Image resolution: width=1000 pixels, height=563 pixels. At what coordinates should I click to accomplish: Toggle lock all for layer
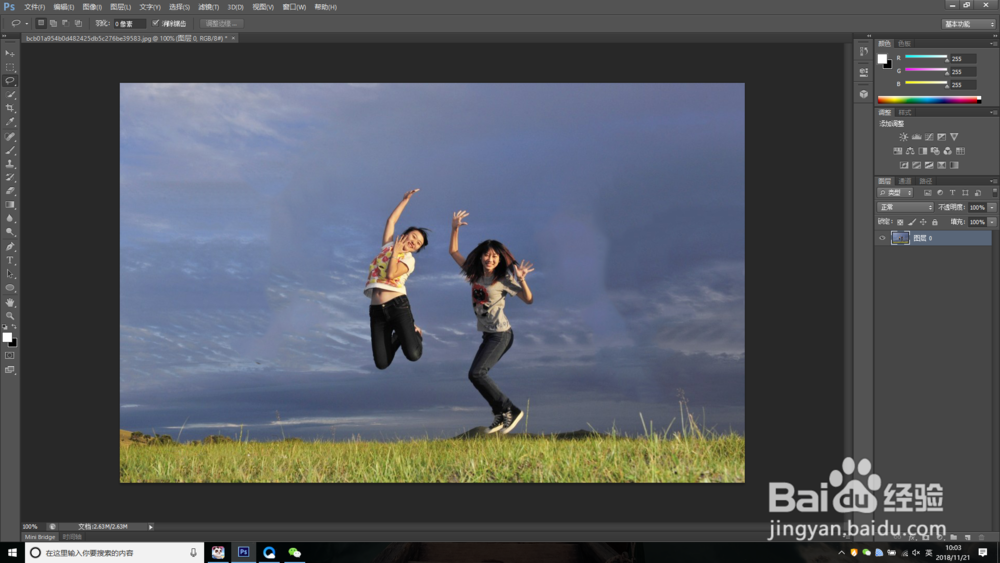[x=934, y=222]
